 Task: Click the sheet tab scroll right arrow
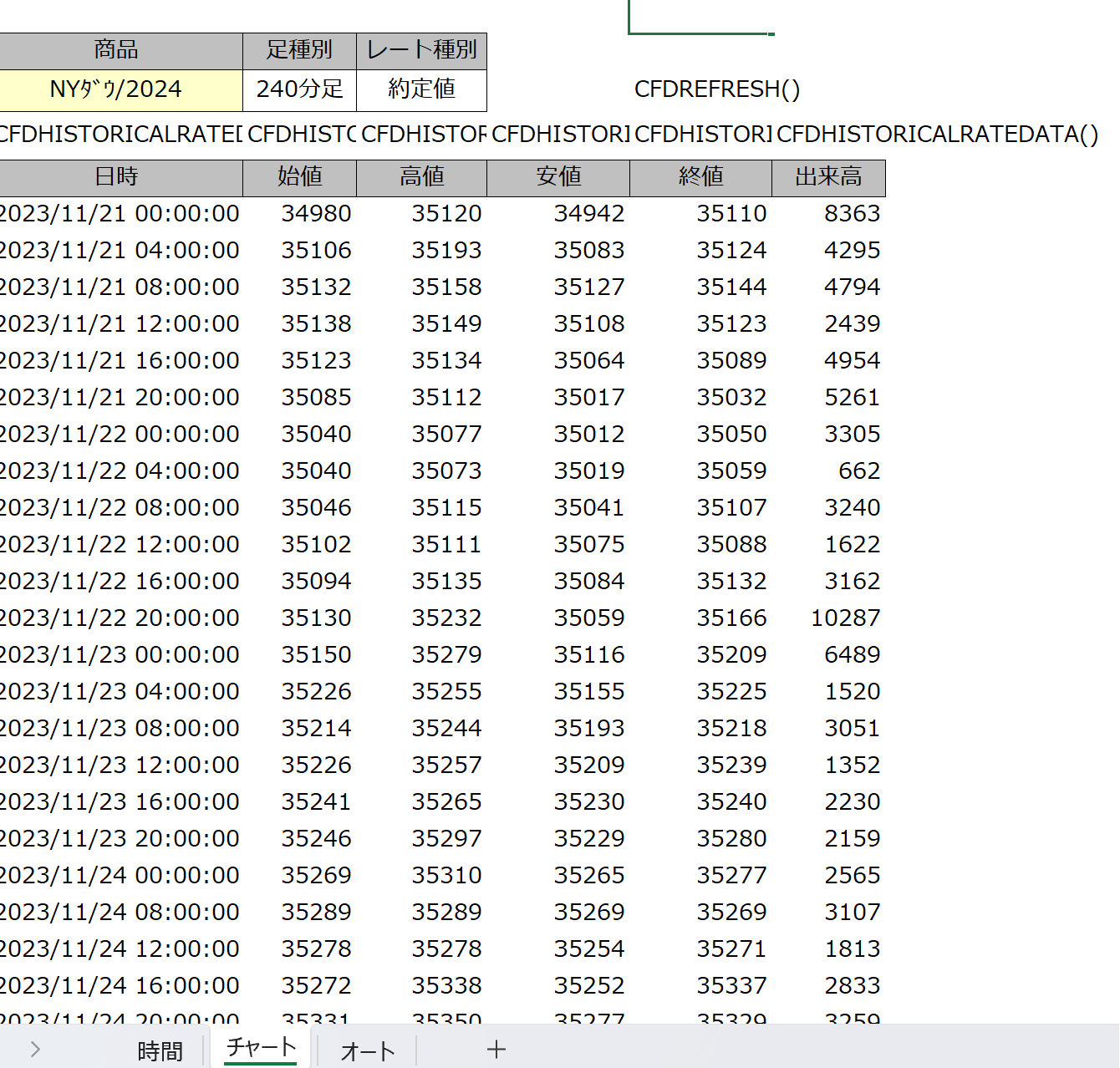click(35, 1050)
